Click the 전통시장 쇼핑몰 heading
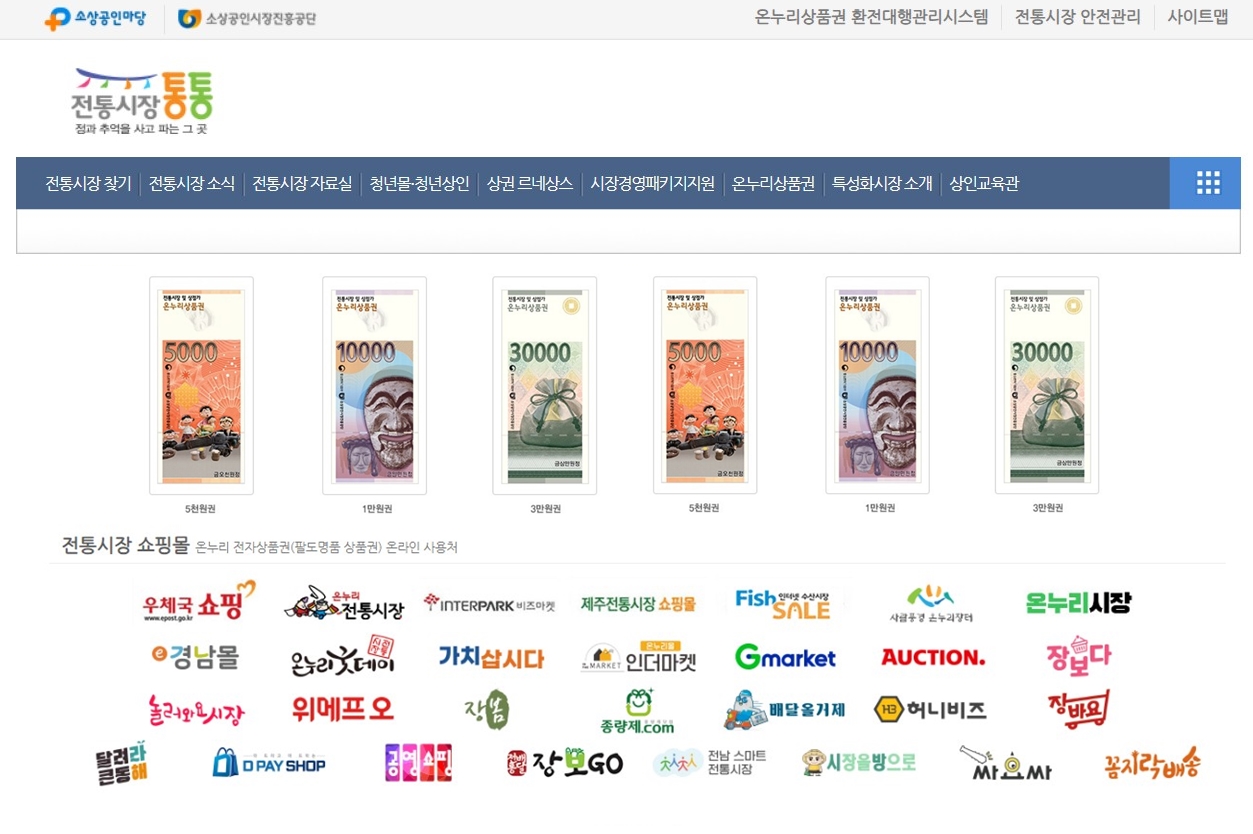This screenshot has height=834, width=1253. click(x=125, y=545)
